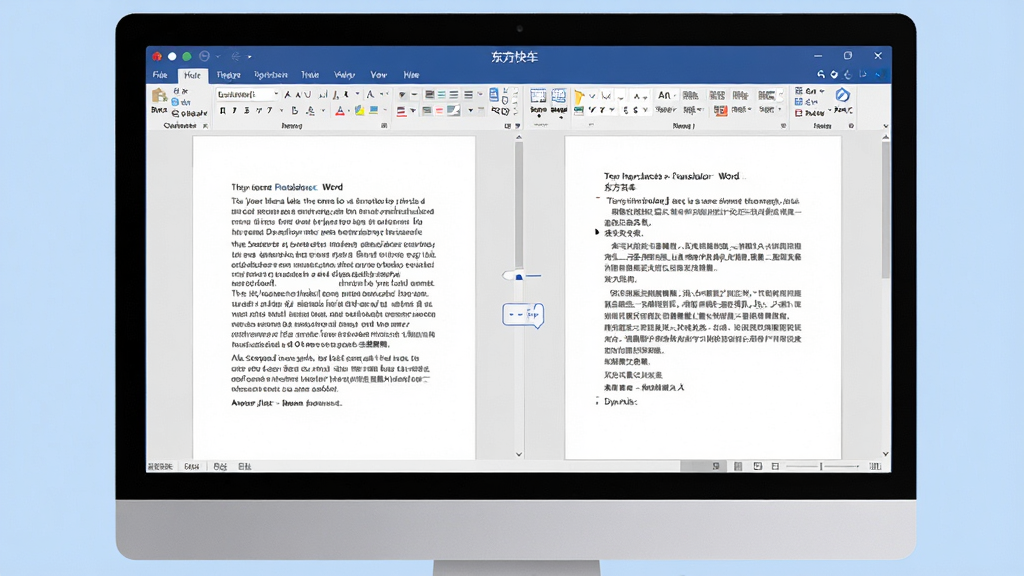Click the white dot in the title bar
The width and height of the screenshot is (1024, 576).
pyautogui.click(x=172, y=56)
